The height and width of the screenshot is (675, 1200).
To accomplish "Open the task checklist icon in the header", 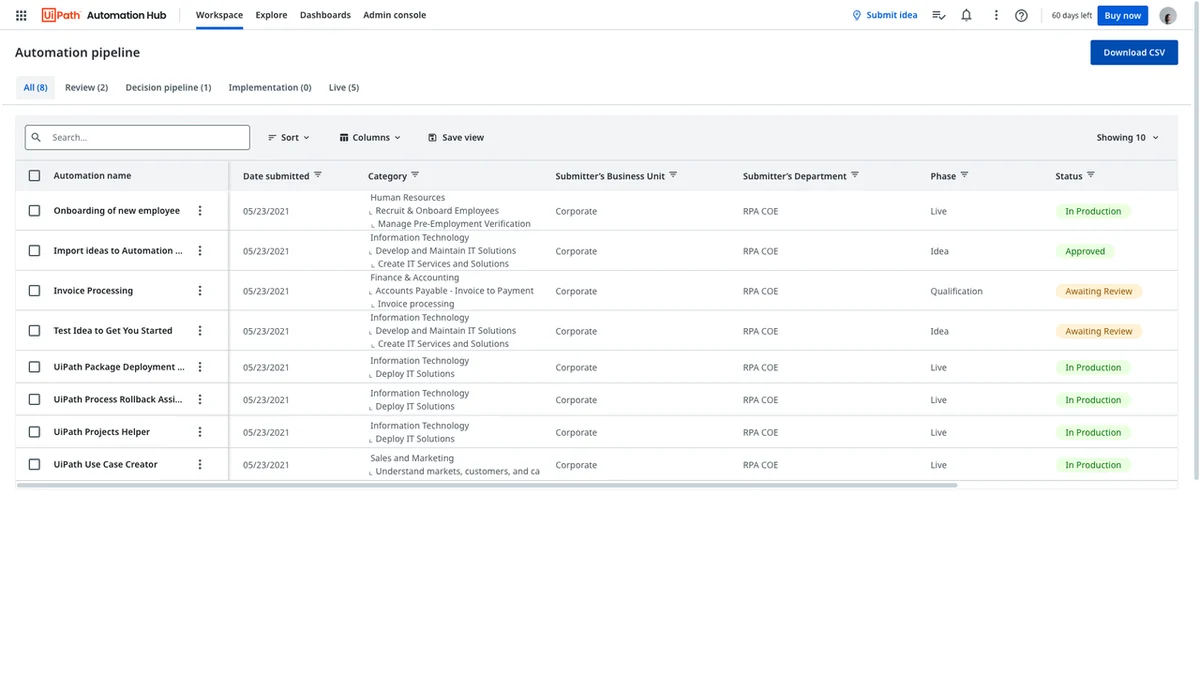I will [x=938, y=15].
